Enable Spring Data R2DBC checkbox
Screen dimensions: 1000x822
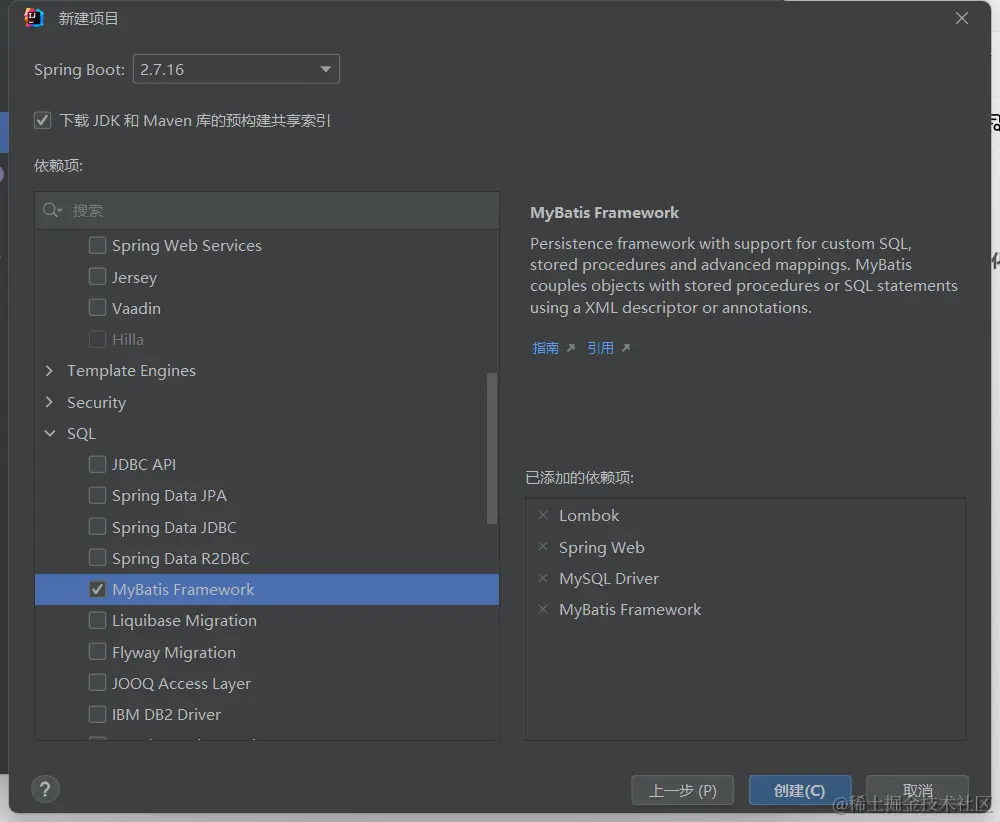[97, 557]
